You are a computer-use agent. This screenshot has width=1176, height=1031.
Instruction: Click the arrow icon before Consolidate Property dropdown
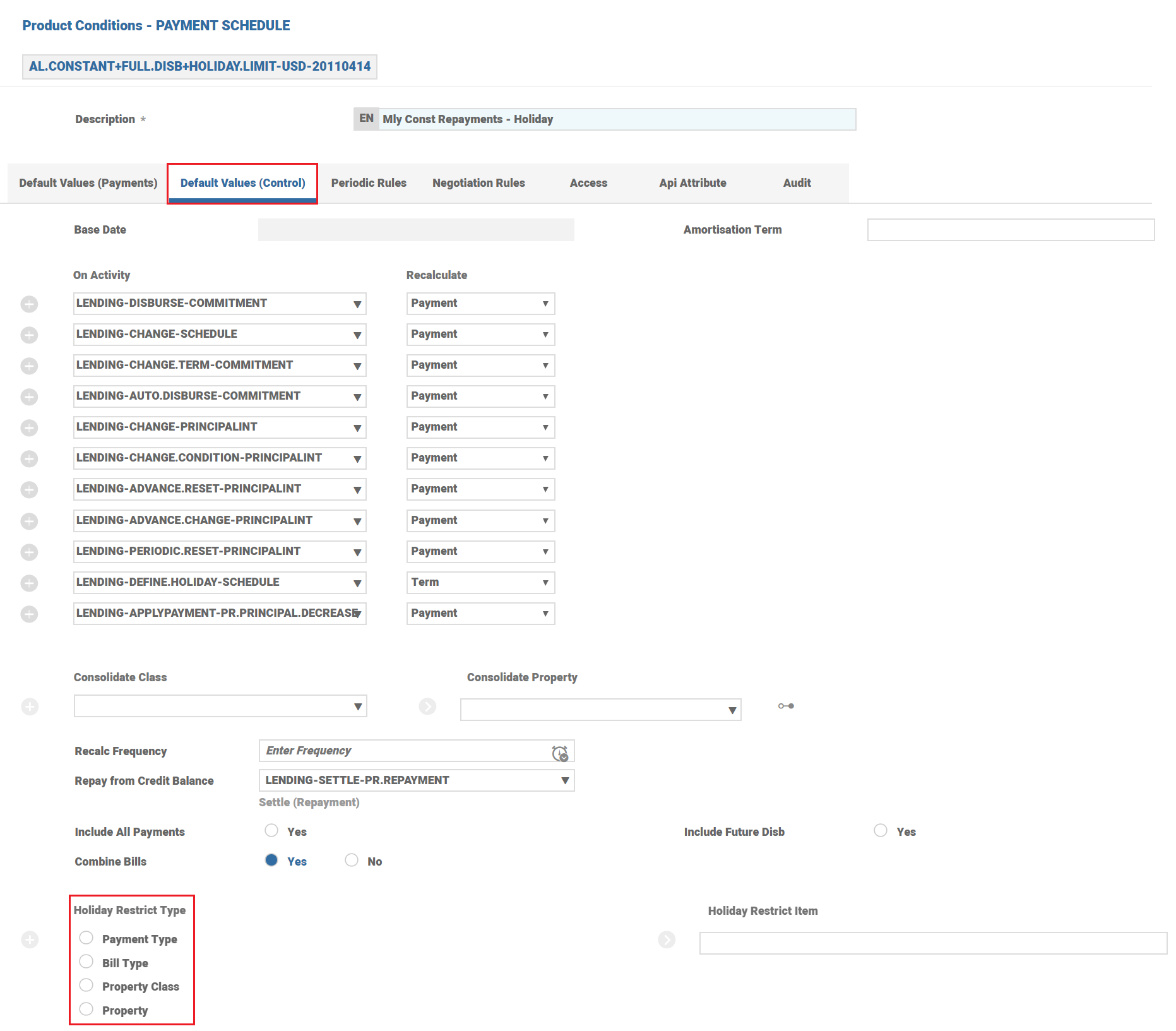[x=427, y=706]
